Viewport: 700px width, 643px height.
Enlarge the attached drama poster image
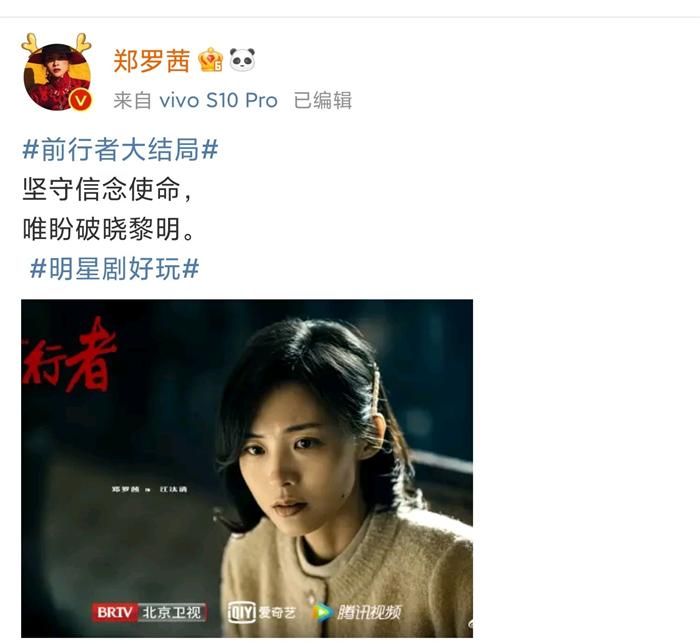pos(247,468)
